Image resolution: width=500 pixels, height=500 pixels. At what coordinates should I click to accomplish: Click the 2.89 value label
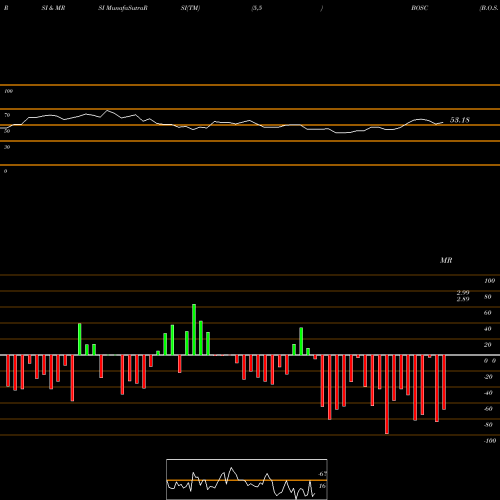pos(463,299)
